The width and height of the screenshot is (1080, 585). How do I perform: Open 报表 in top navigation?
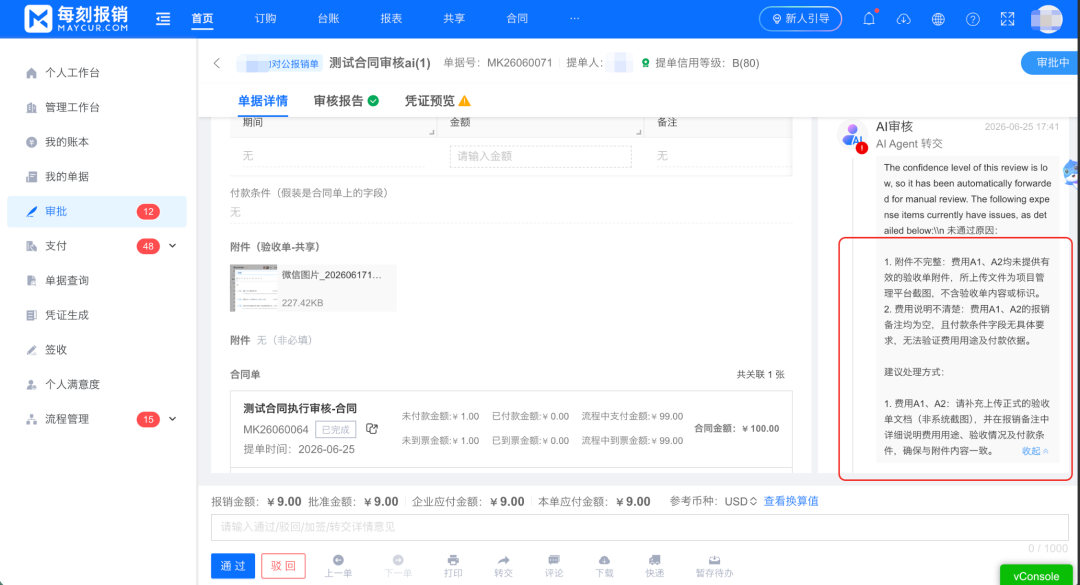click(x=391, y=19)
